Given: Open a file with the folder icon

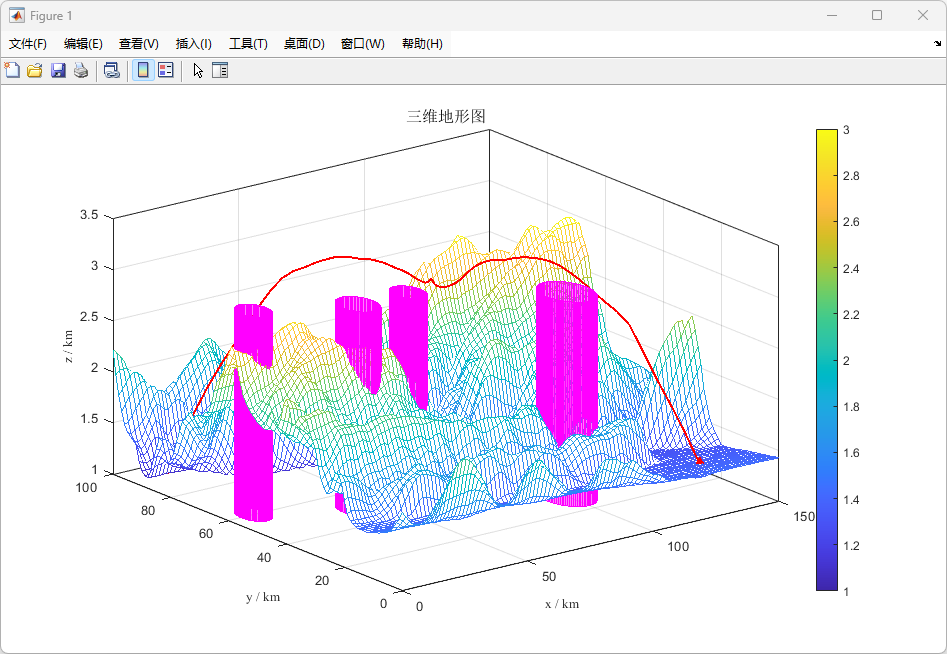Looking at the screenshot, I should click(35, 70).
